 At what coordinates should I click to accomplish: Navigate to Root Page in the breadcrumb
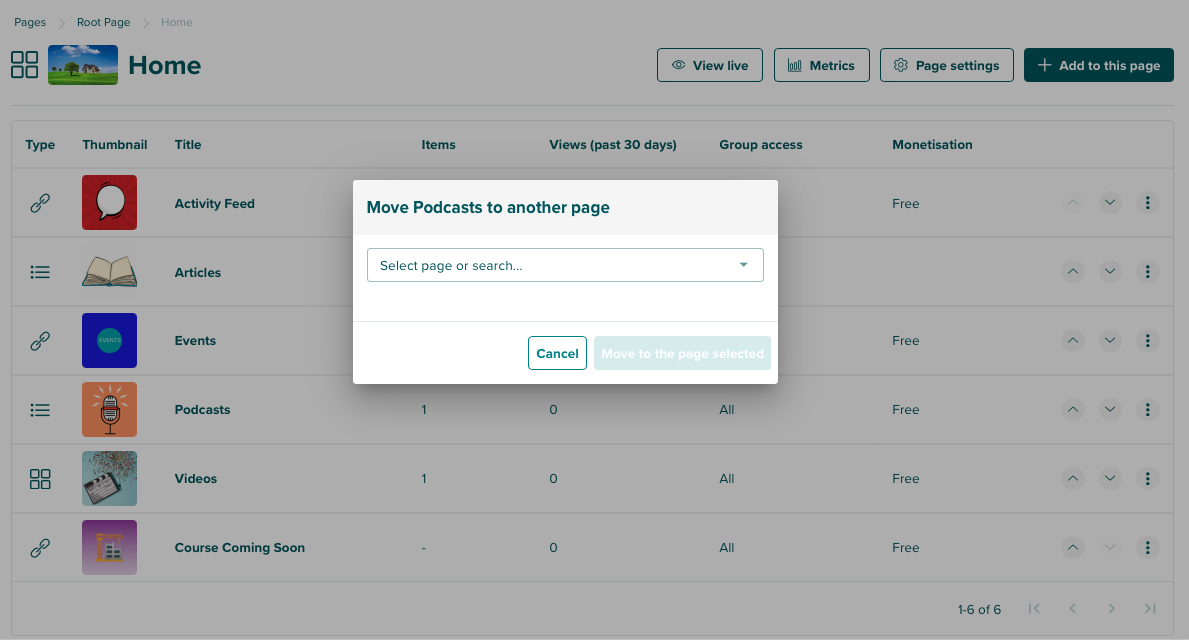coord(103,21)
